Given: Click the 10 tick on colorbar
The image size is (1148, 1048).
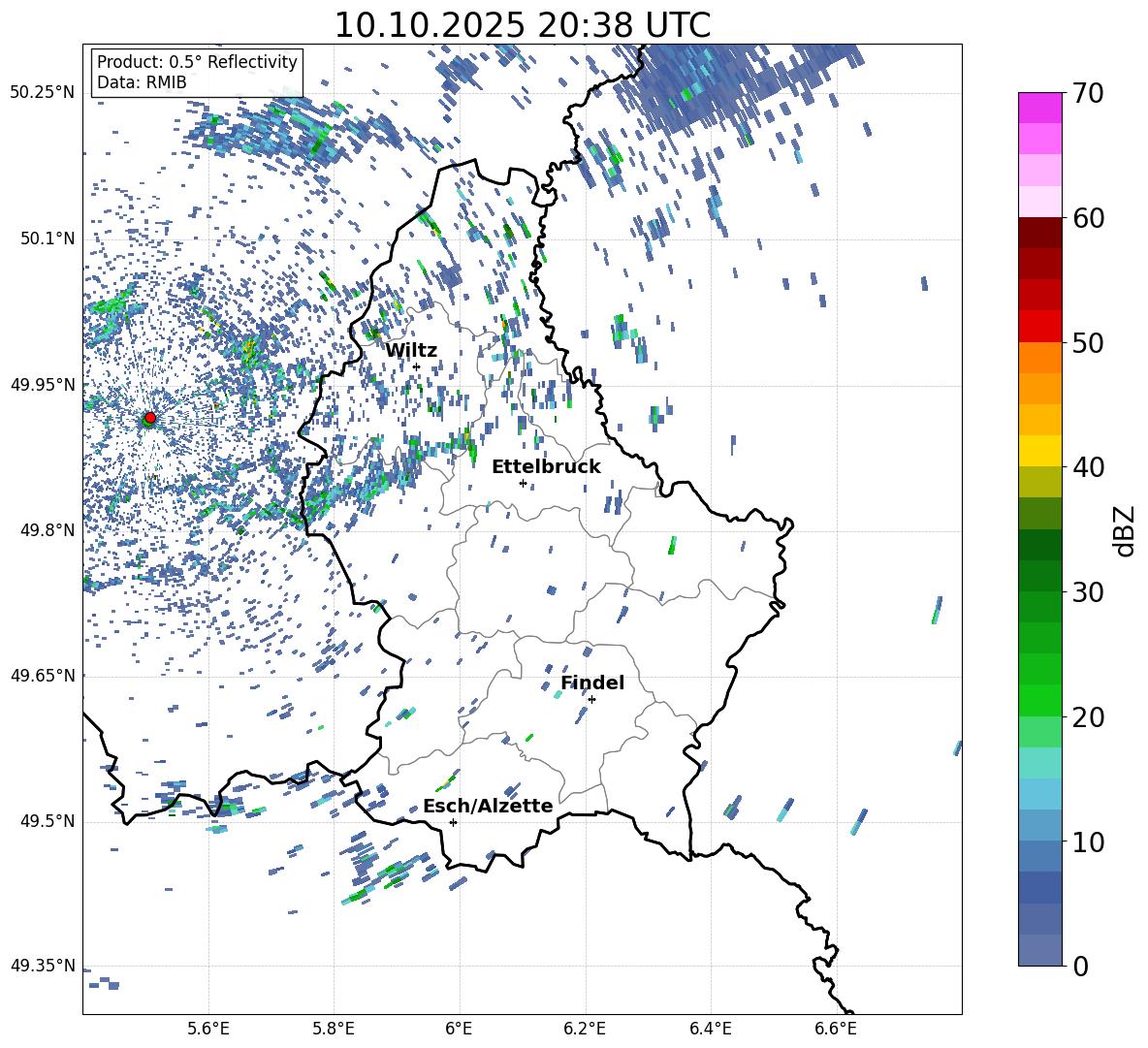Looking at the screenshot, I should click(x=1087, y=842).
